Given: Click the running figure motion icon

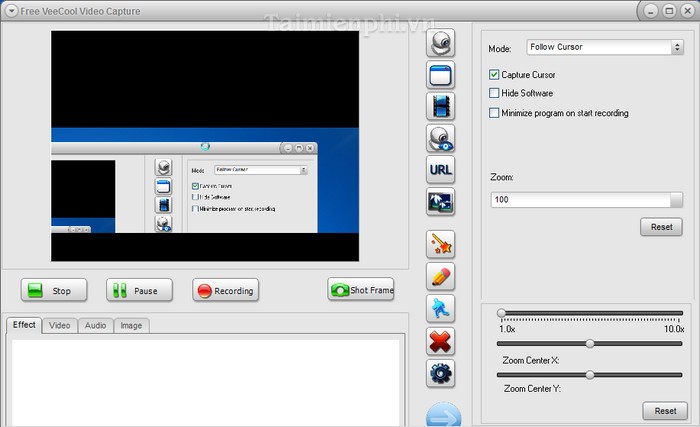Looking at the screenshot, I should click(x=440, y=309).
